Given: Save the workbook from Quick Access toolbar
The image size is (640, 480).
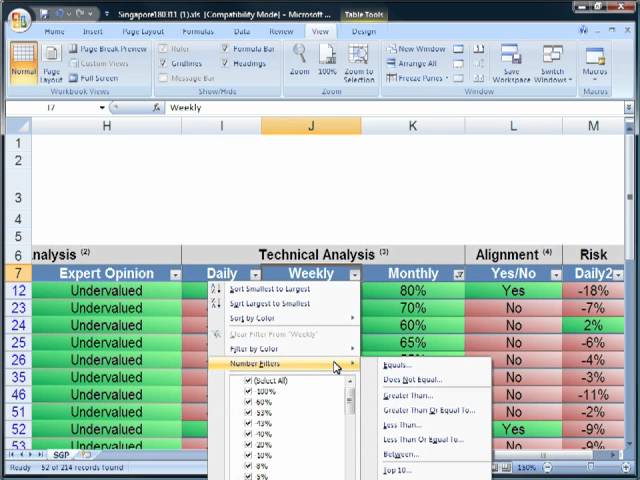Looking at the screenshot, I should 44,14.
